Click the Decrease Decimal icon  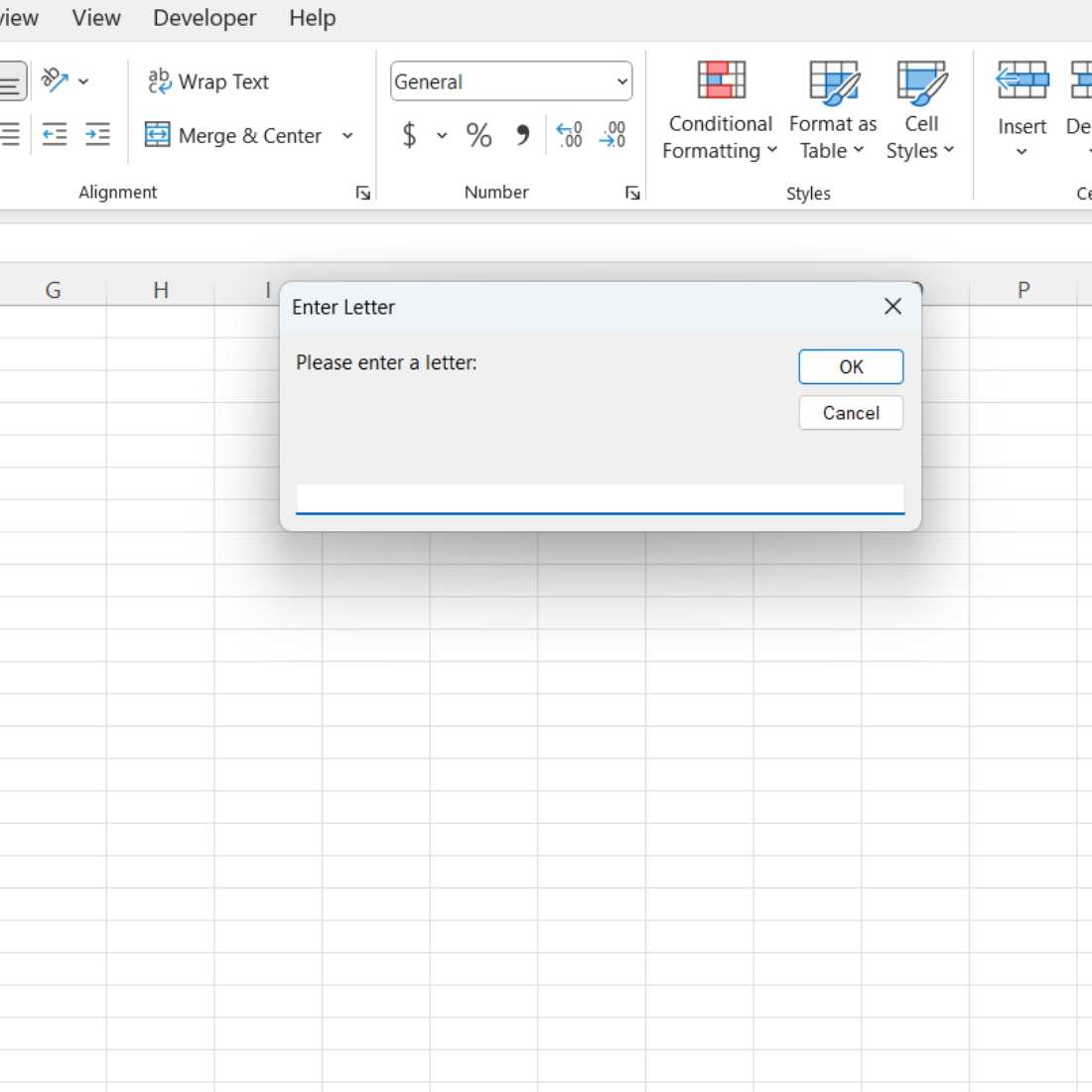pyautogui.click(x=613, y=135)
